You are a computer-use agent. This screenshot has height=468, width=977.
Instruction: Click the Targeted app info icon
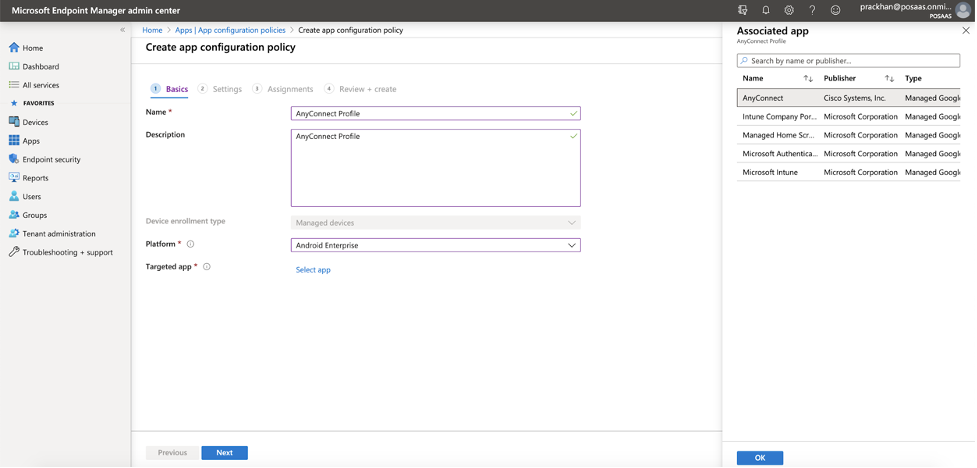pos(207,267)
